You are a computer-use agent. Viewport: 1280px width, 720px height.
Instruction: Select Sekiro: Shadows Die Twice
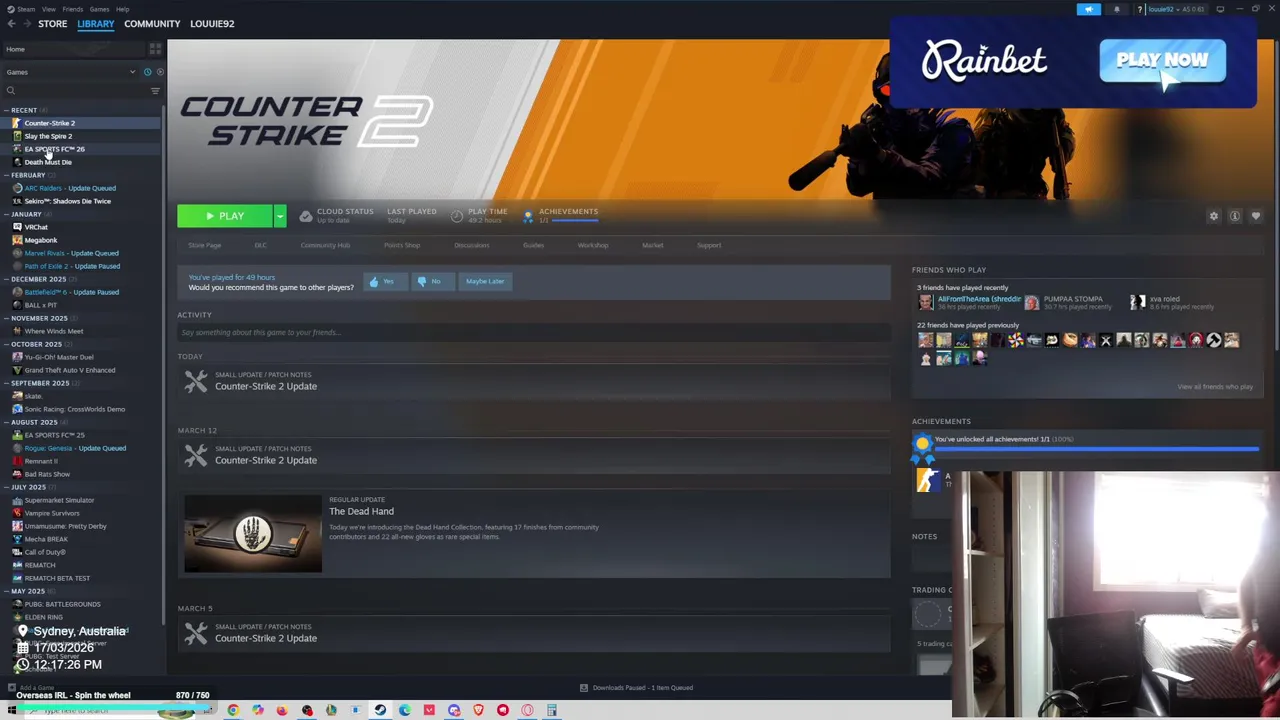point(80,201)
